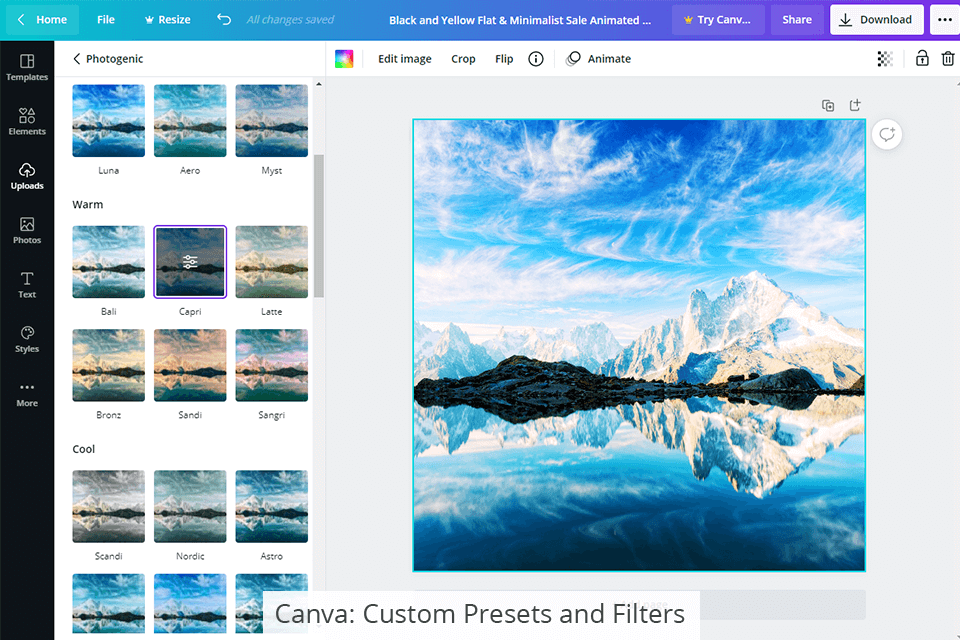Apply the Scandi filter
Image resolution: width=960 pixels, height=640 pixels.
[108, 506]
